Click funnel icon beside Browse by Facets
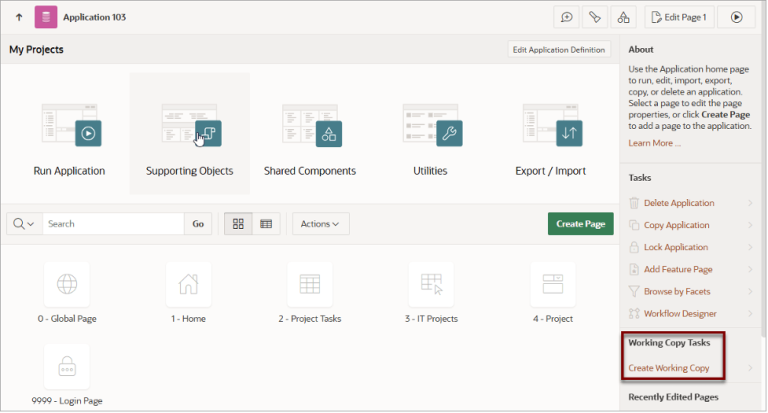The width and height of the screenshot is (768, 413). click(634, 292)
